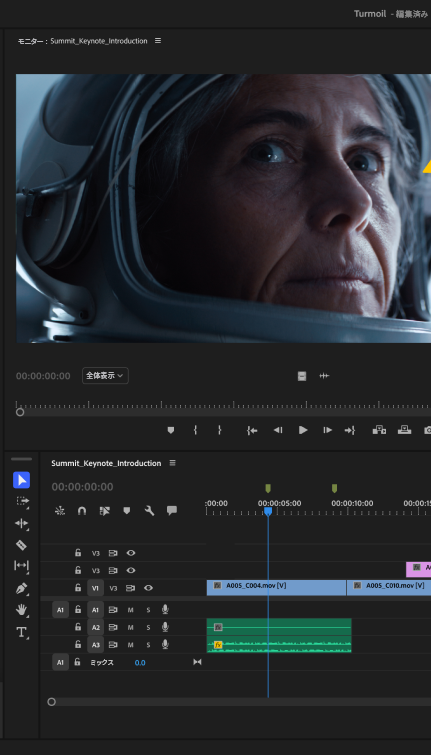Click the Extract button
Viewport: 431px width, 755px height.
[x=405, y=430]
